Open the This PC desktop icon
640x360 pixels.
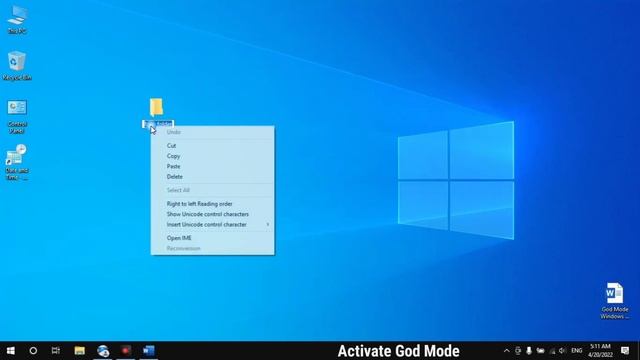pyautogui.click(x=17, y=19)
